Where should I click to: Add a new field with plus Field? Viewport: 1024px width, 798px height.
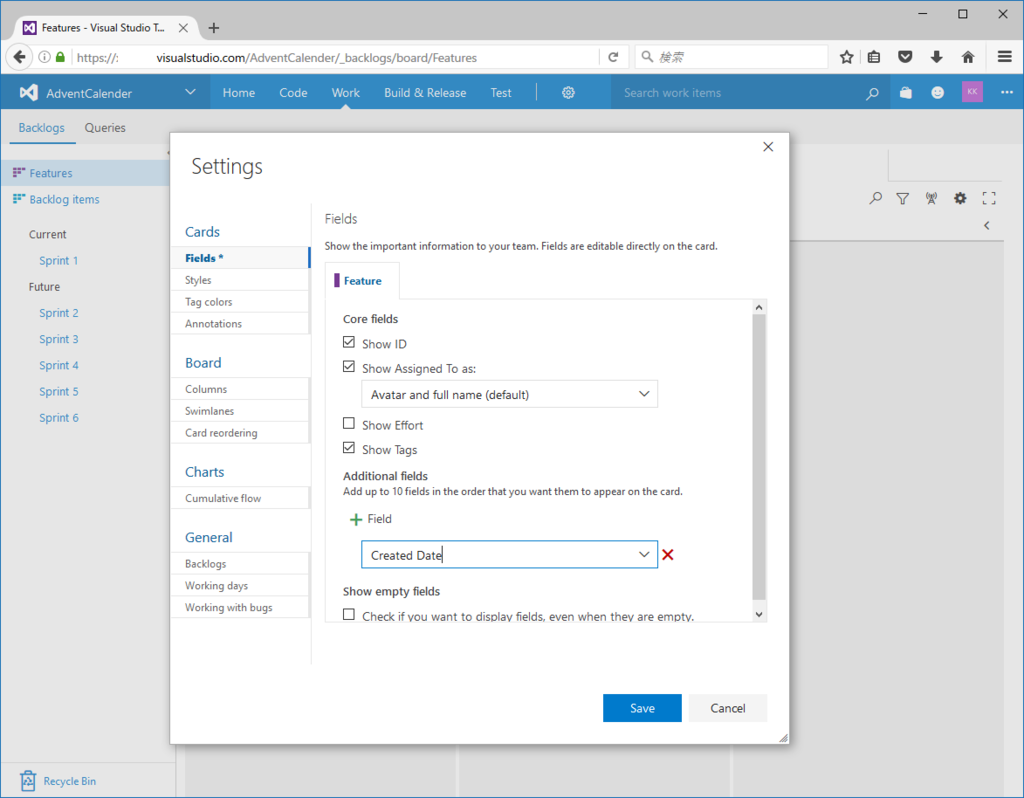click(370, 519)
